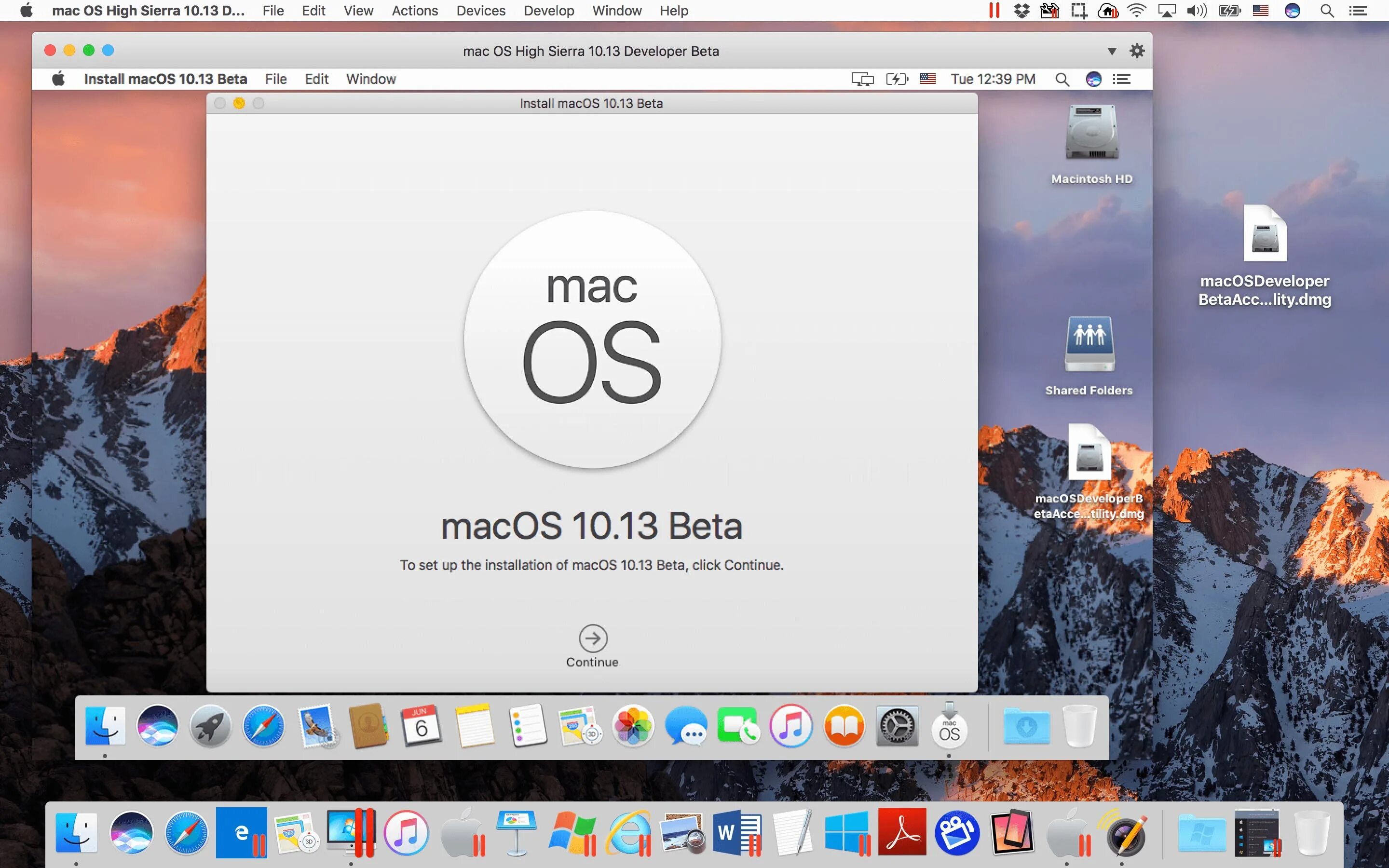Open Finder in the host dock

[76, 832]
